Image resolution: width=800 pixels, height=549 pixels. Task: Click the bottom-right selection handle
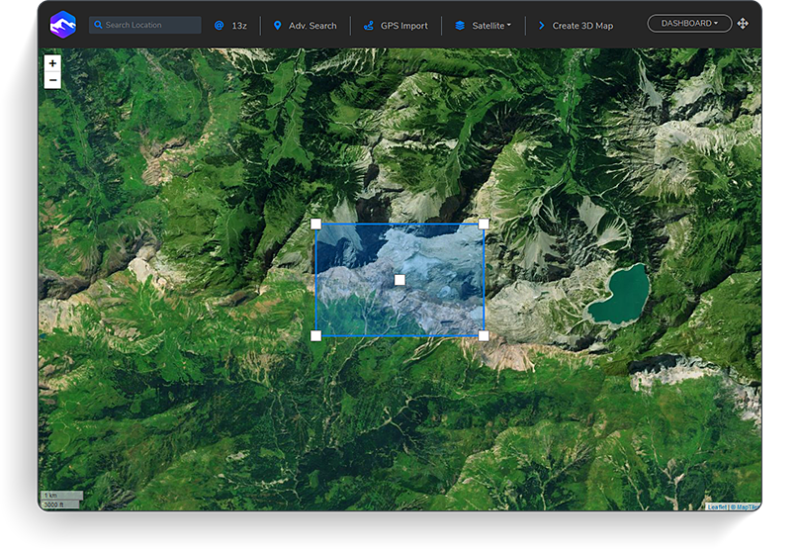[484, 336]
